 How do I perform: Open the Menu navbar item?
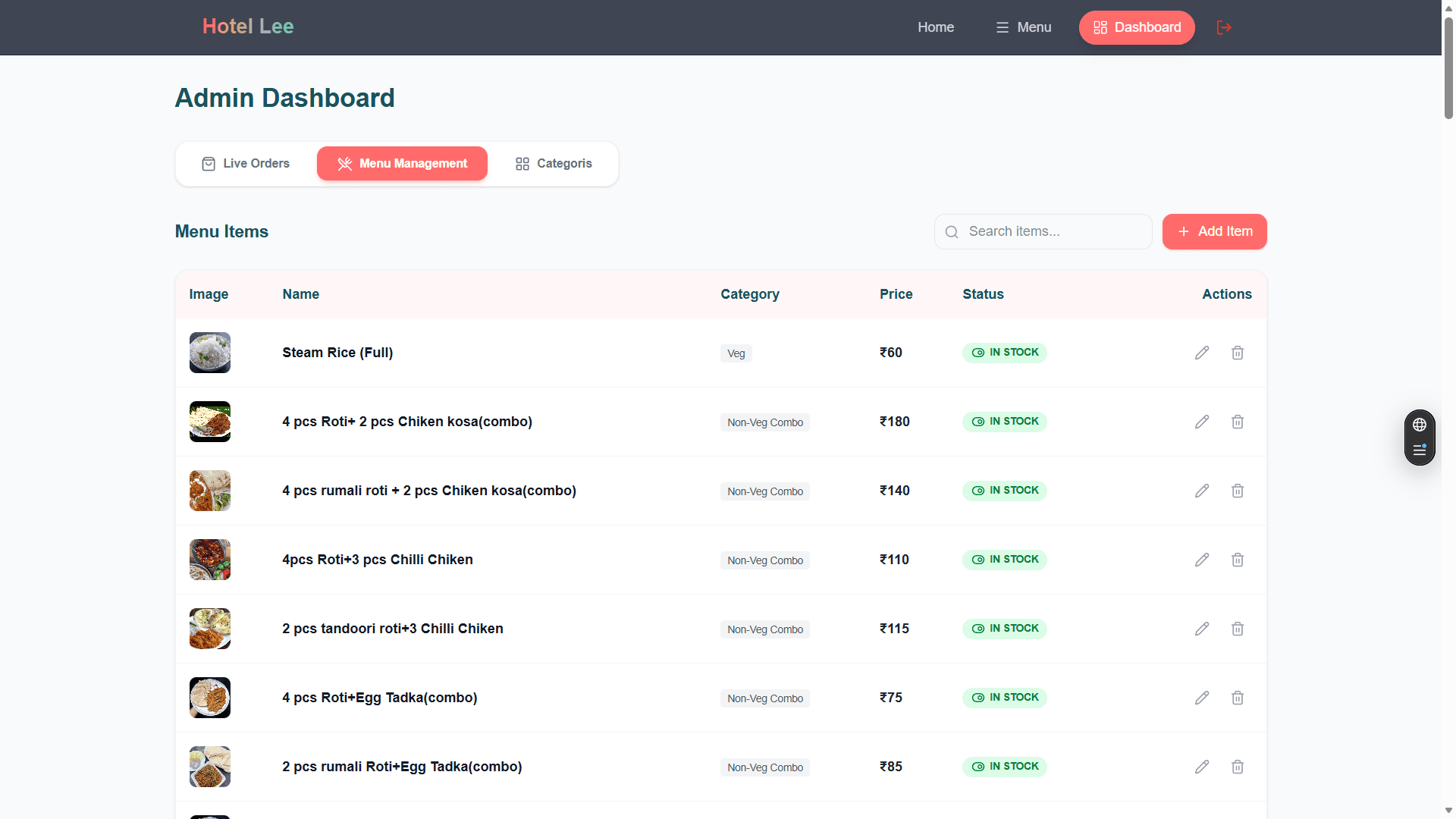coord(1024,27)
